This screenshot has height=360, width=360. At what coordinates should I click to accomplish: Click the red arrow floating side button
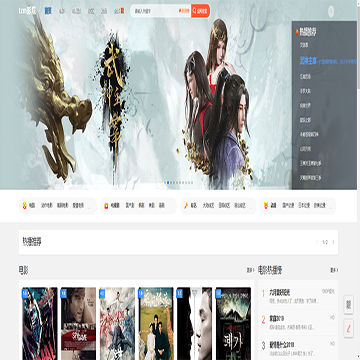point(349,328)
